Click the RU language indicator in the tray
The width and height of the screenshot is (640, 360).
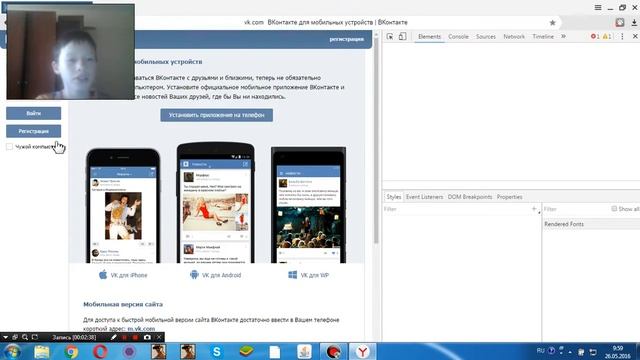coord(540,351)
